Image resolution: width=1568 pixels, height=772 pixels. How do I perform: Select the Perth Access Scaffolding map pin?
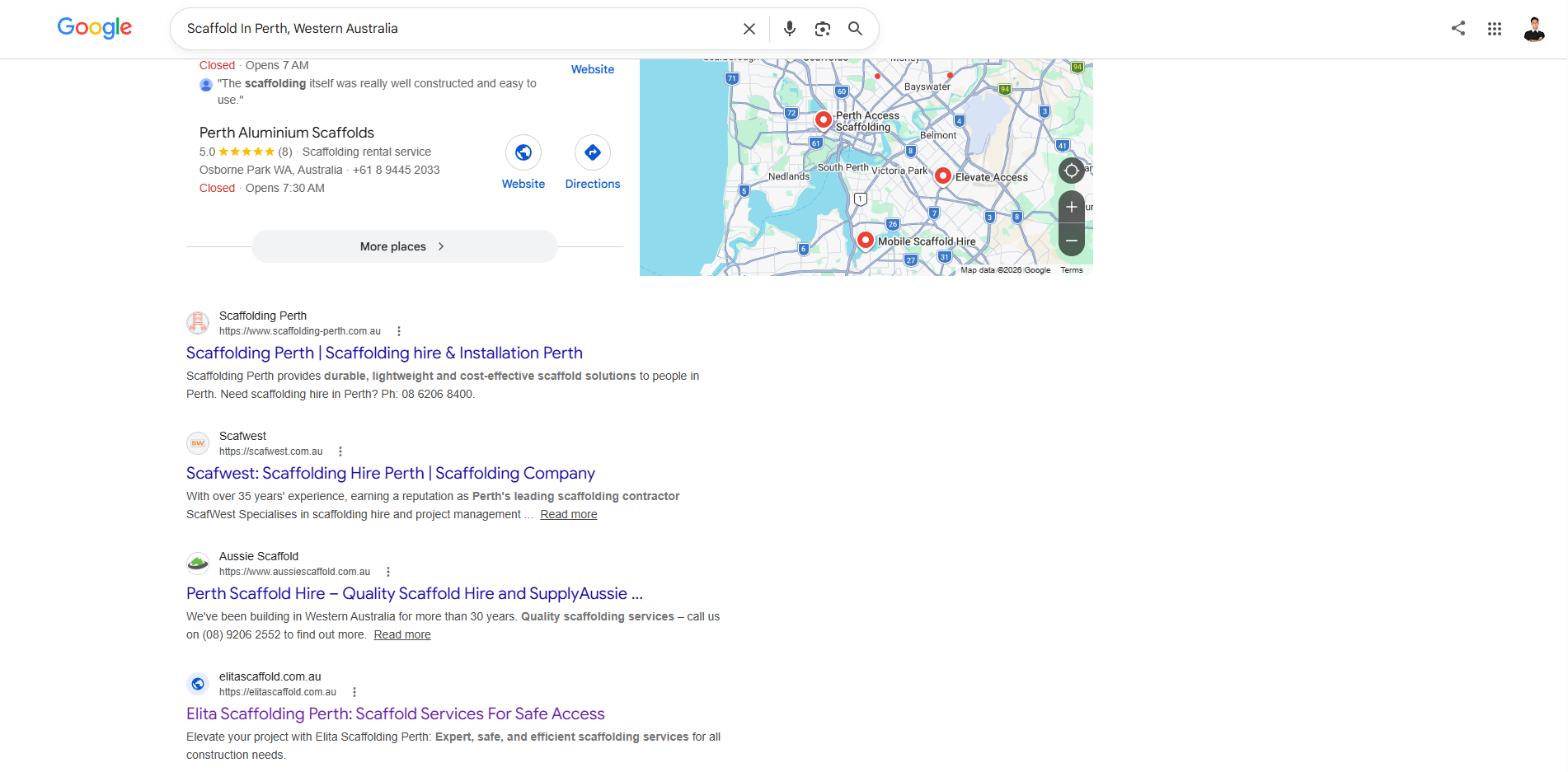[823, 120]
